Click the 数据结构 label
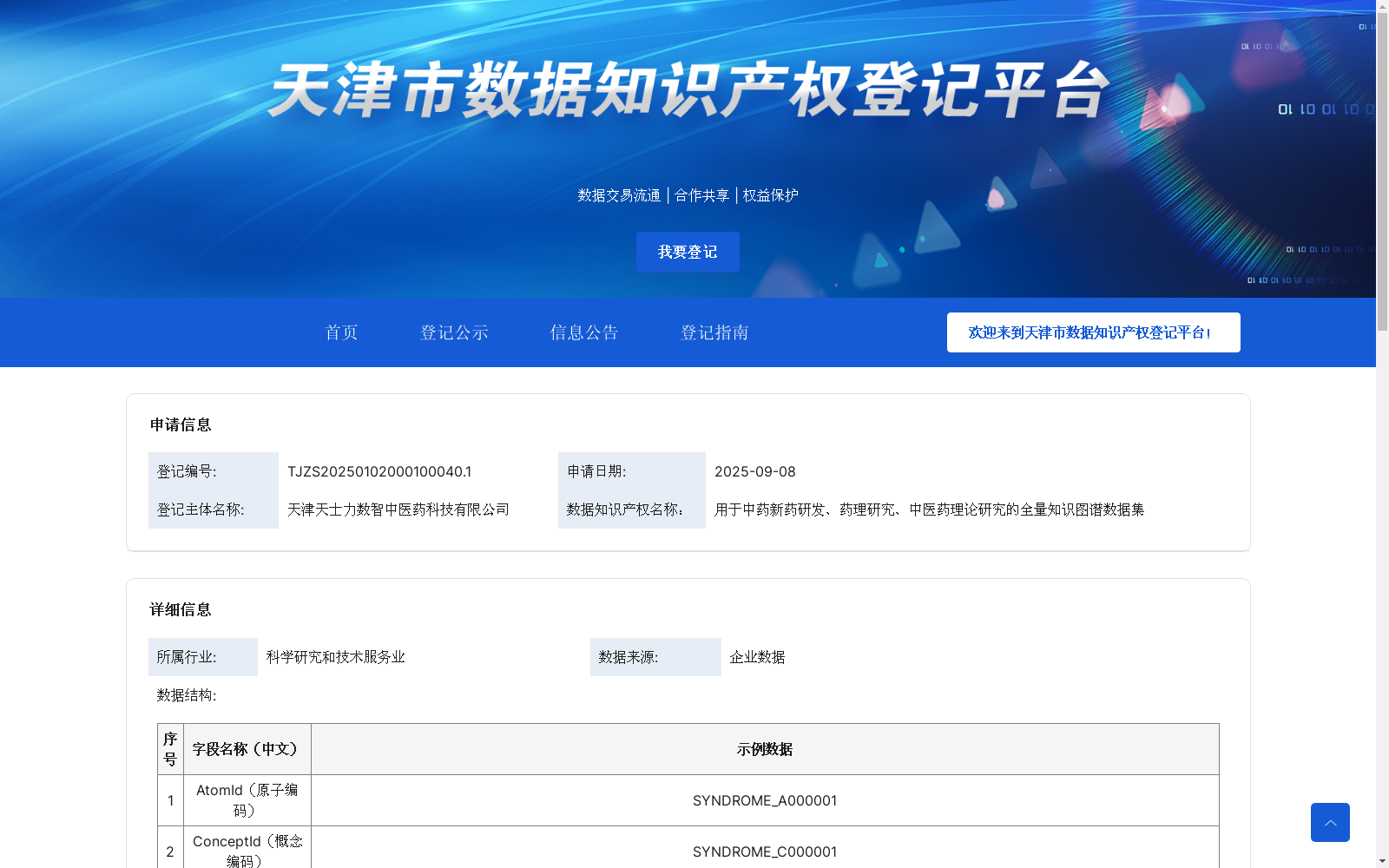The image size is (1389, 868). click(x=187, y=695)
